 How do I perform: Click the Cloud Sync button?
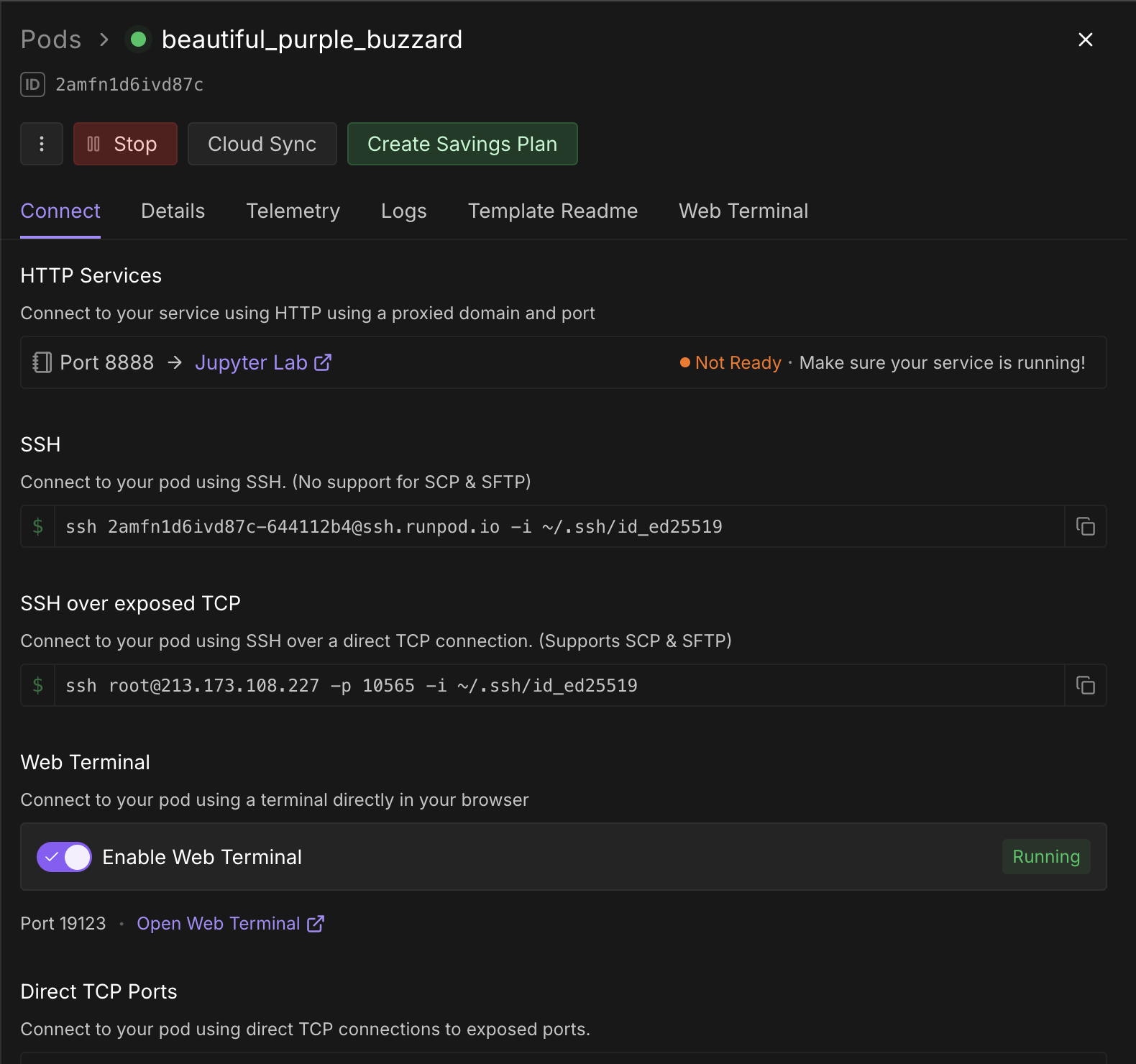click(262, 144)
